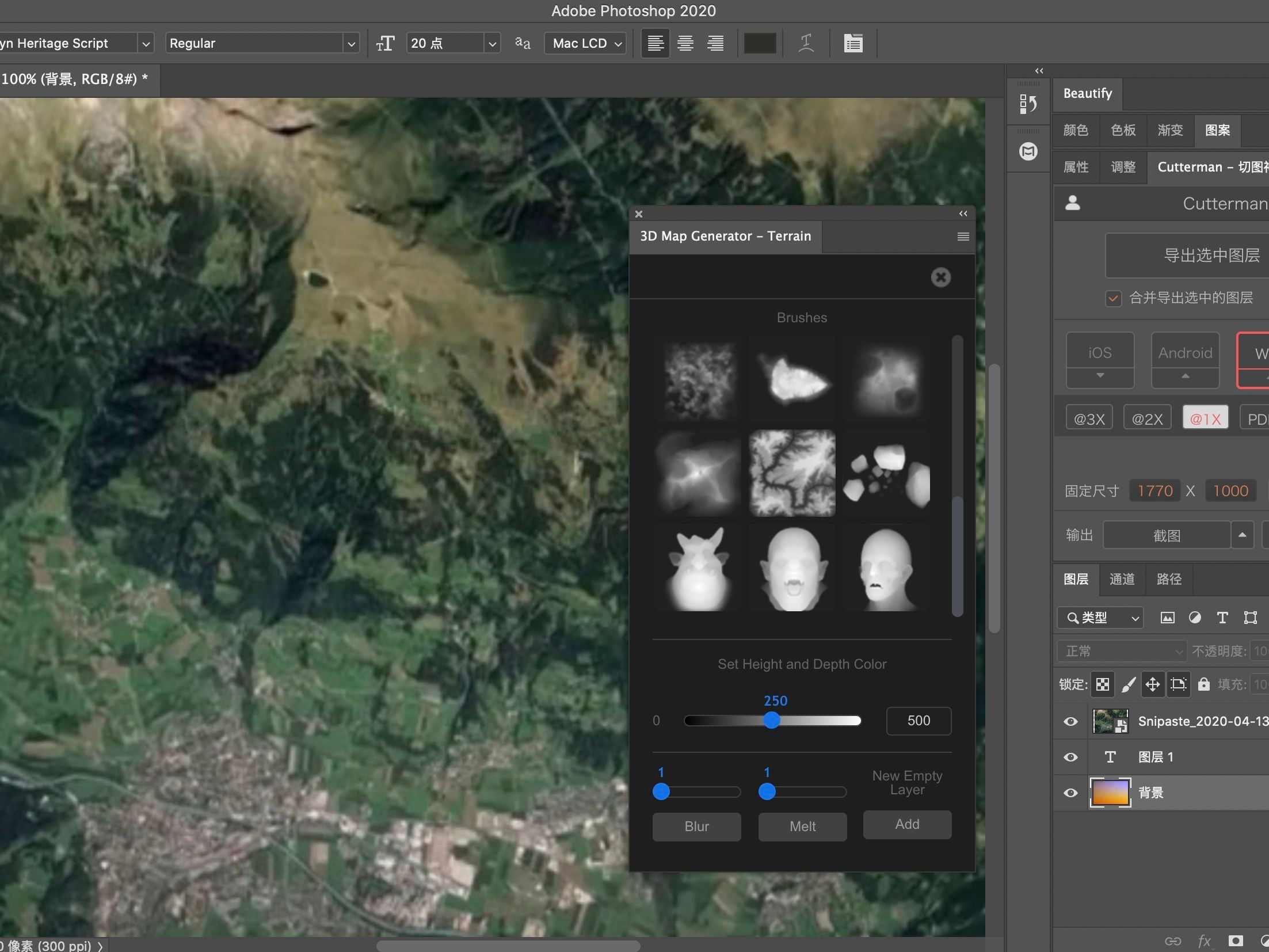This screenshot has height=952, width=1269.
Task: Toggle center text alignment
Action: click(685, 43)
